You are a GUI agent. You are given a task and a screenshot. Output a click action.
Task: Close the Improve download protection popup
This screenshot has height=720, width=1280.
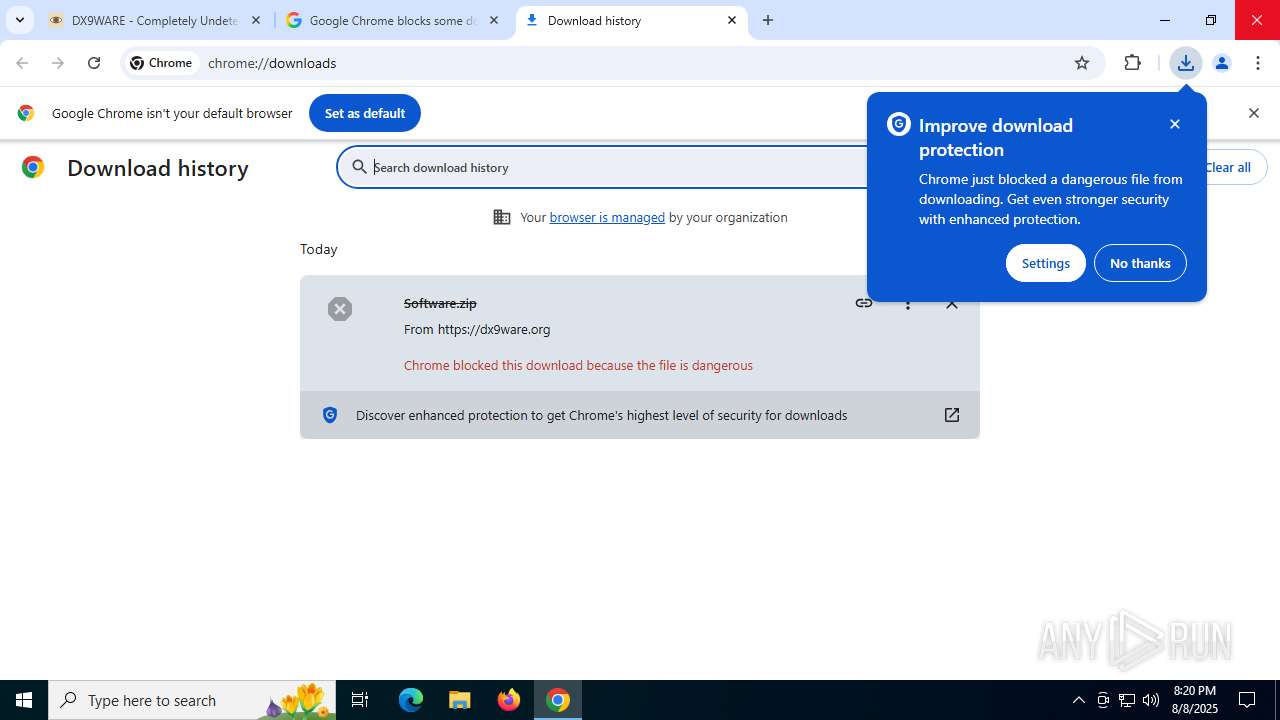[1175, 124]
